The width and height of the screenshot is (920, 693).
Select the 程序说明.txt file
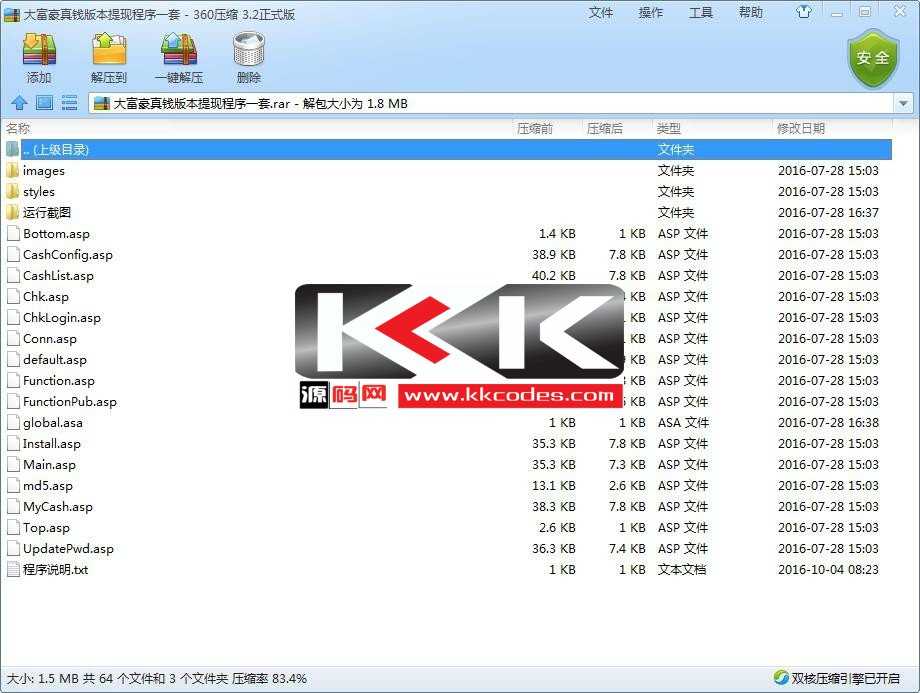pyautogui.click(x=55, y=570)
